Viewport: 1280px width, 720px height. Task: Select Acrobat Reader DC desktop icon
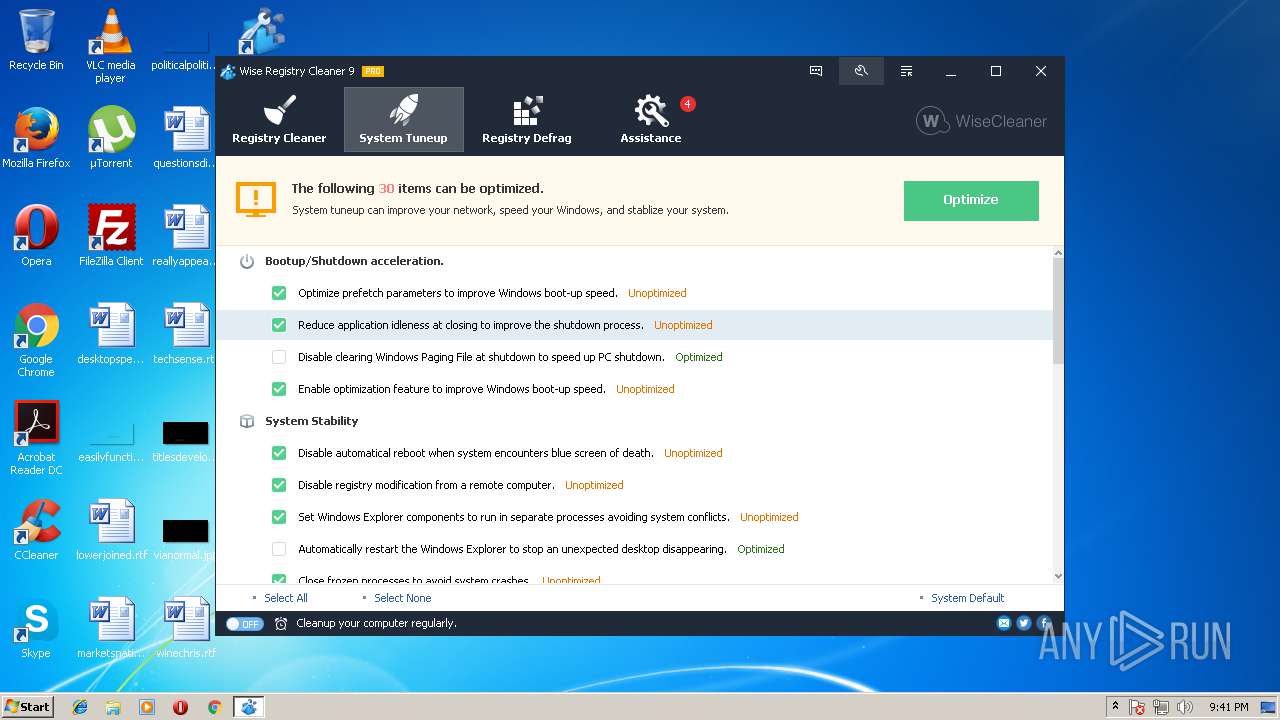36,438
